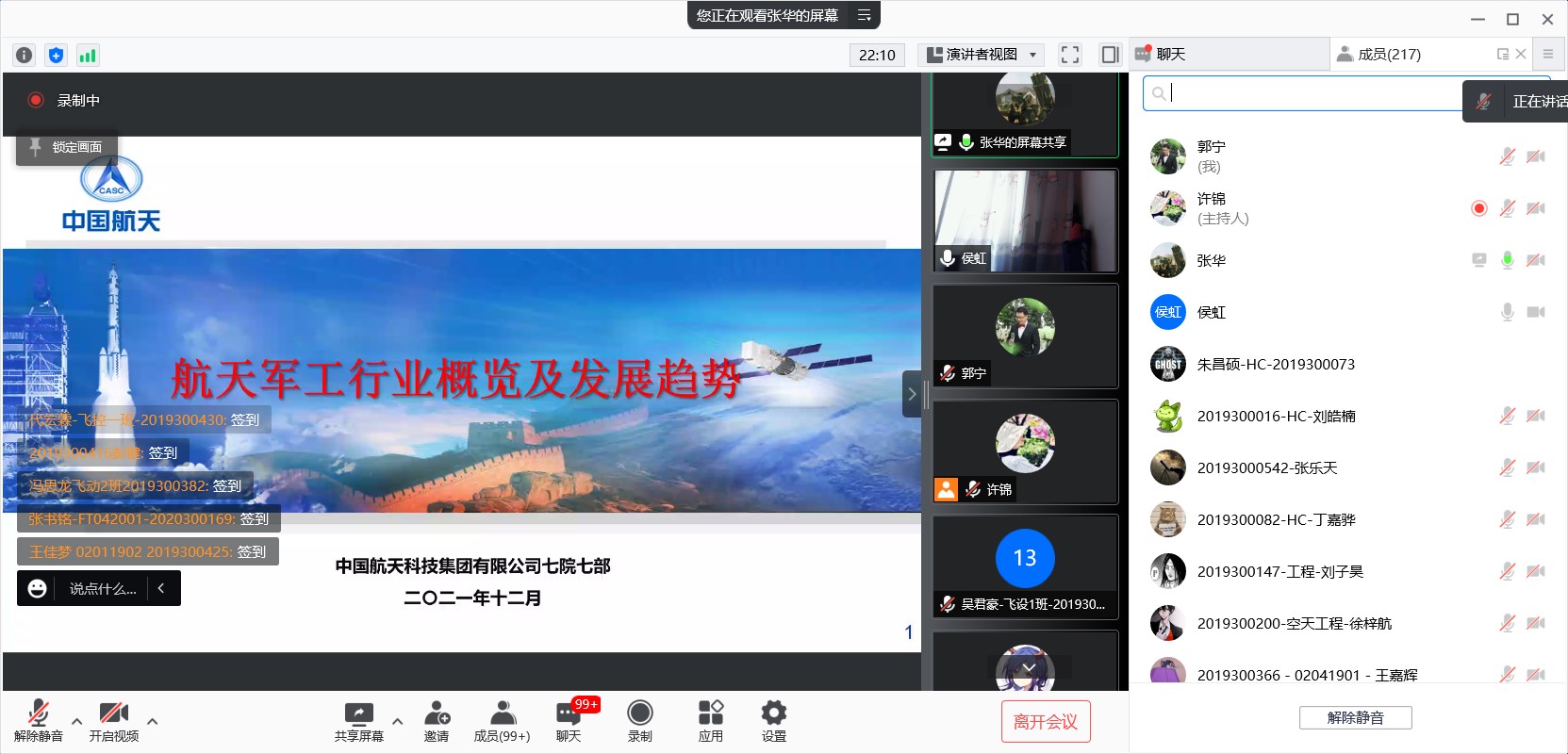
Task: Click the Invite participants icon
Action: (x=437, y=721)
